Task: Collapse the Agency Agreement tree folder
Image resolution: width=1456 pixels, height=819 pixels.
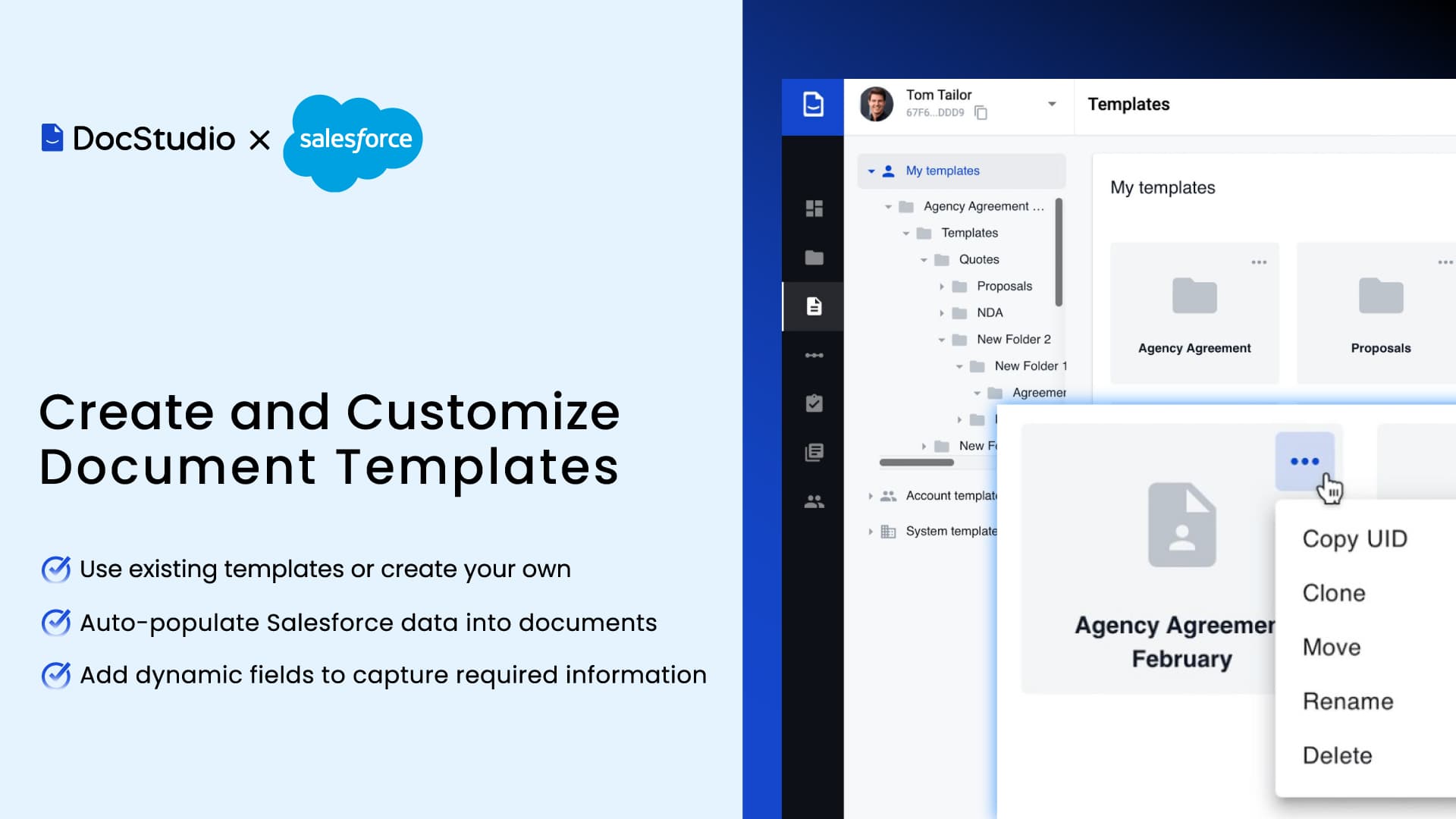Action: click(888, 206)
